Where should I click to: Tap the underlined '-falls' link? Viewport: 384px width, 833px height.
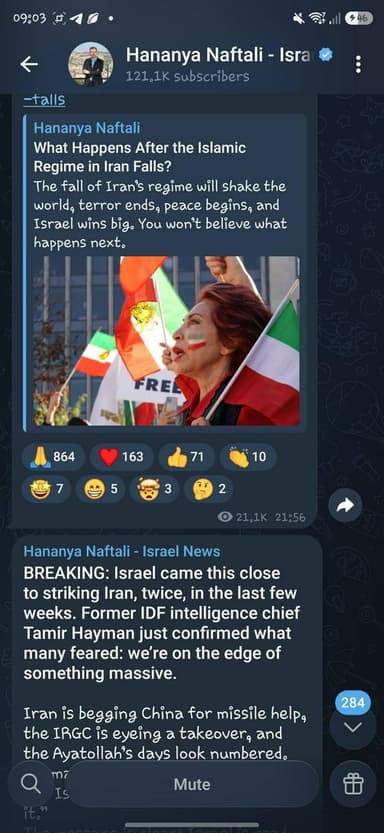coord(44,99)
